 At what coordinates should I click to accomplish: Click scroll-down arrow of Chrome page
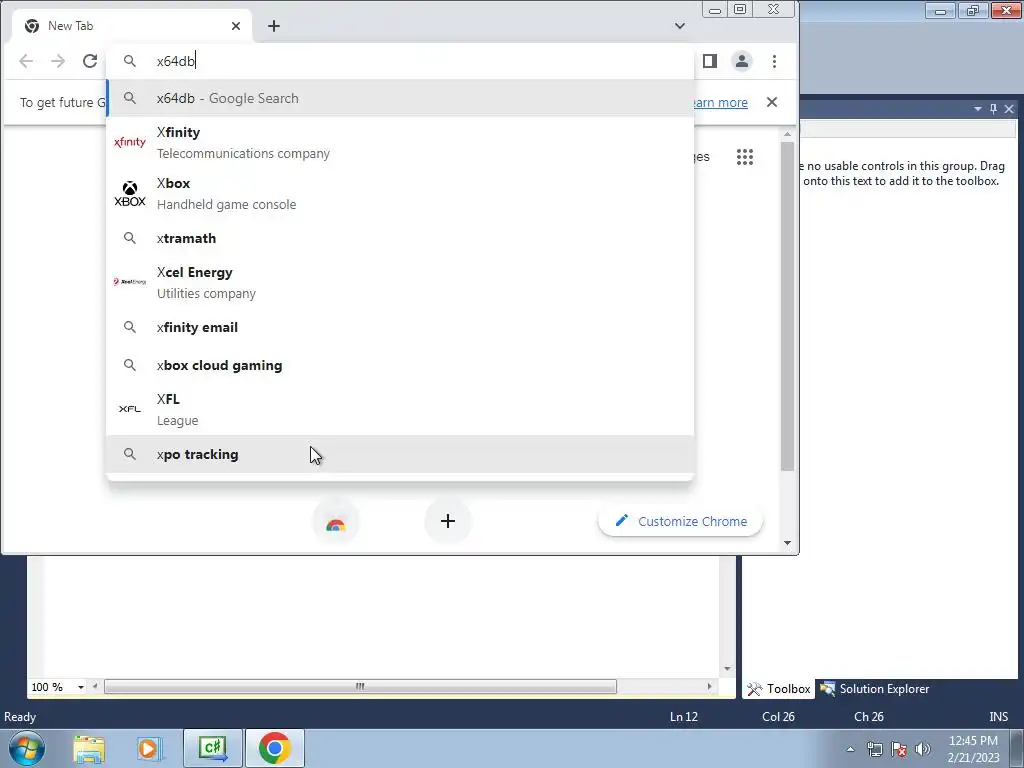(x=788, y=543)
